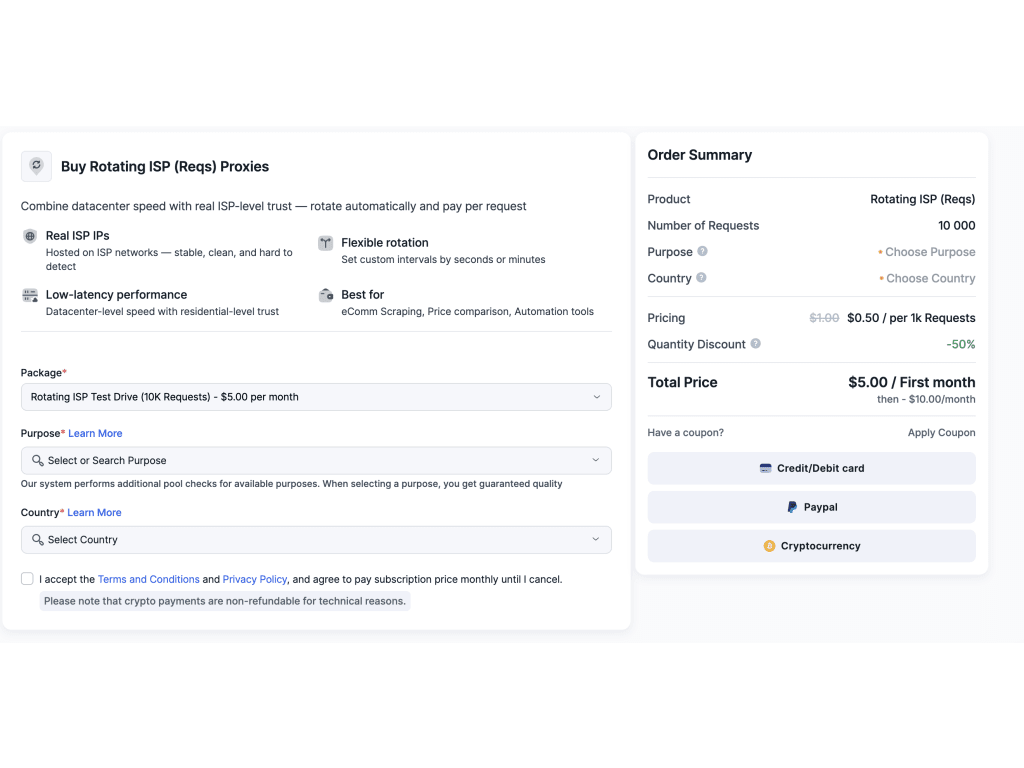Click the 10 000 requests value
The height and width of the screenshot is (768, 1024).
coord(957,225)
